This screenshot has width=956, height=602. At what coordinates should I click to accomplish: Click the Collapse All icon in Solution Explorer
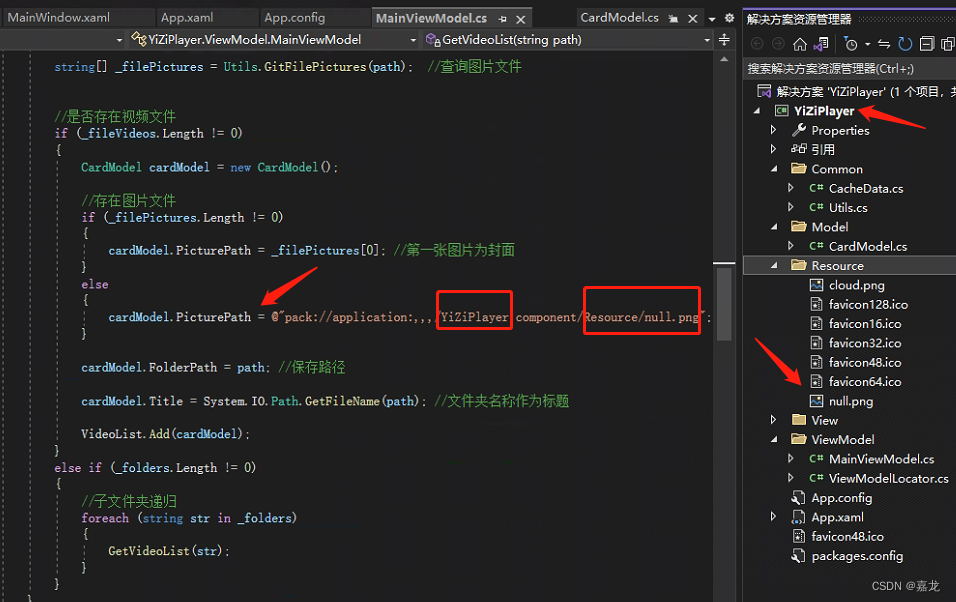pos(927,44)
